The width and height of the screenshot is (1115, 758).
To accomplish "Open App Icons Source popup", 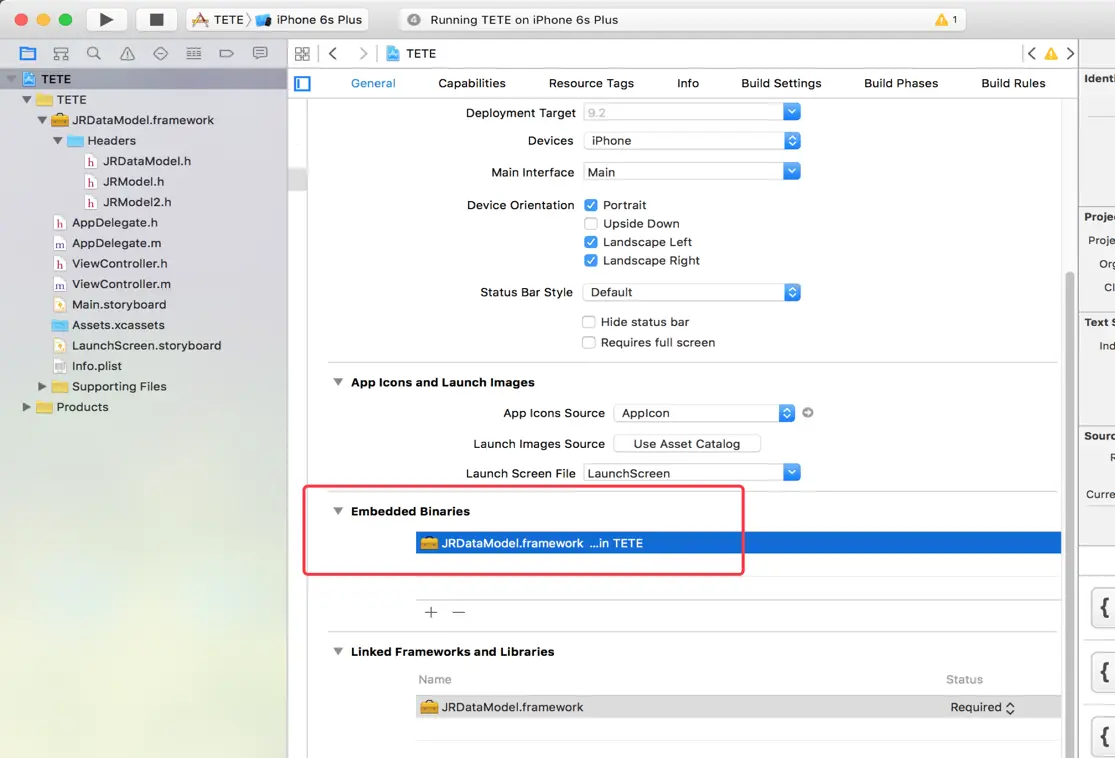I will point(704,413).
